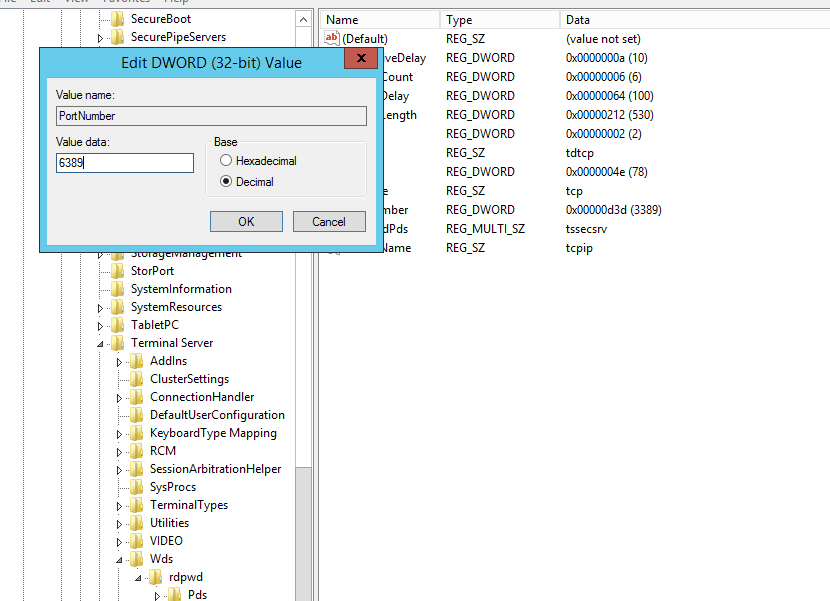The image size is (830, 601).
Task: Click the SystemInformation key folder icon
Action: point(118,289)
